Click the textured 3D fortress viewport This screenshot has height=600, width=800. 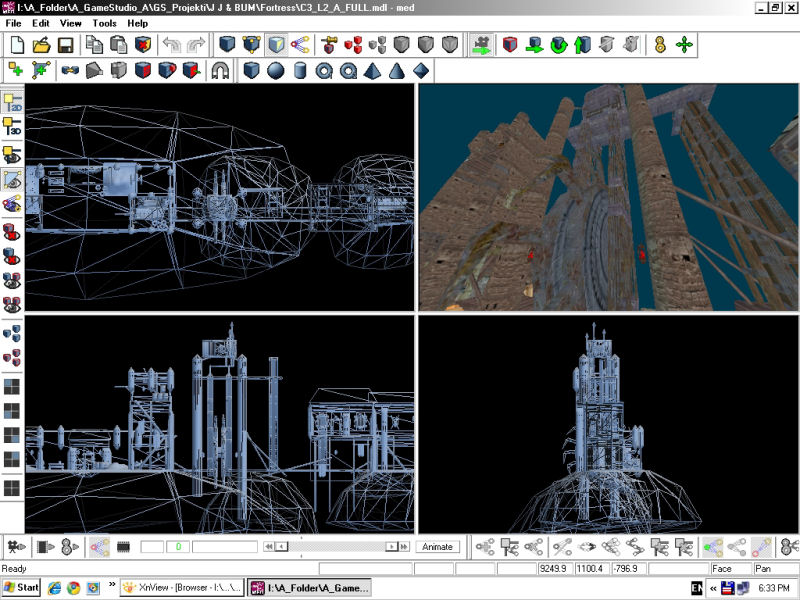[608, 197]
